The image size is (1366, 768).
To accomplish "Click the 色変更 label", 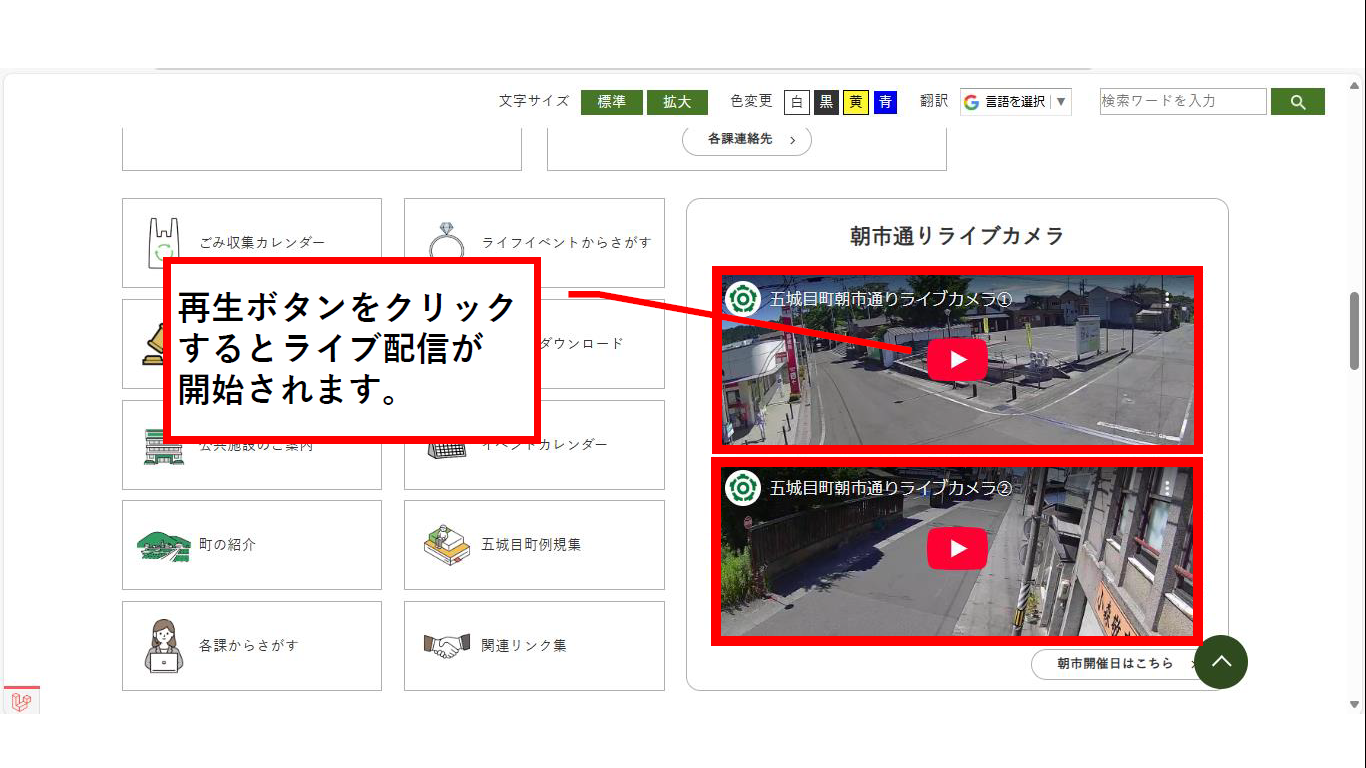I will (x=752, y=101).
